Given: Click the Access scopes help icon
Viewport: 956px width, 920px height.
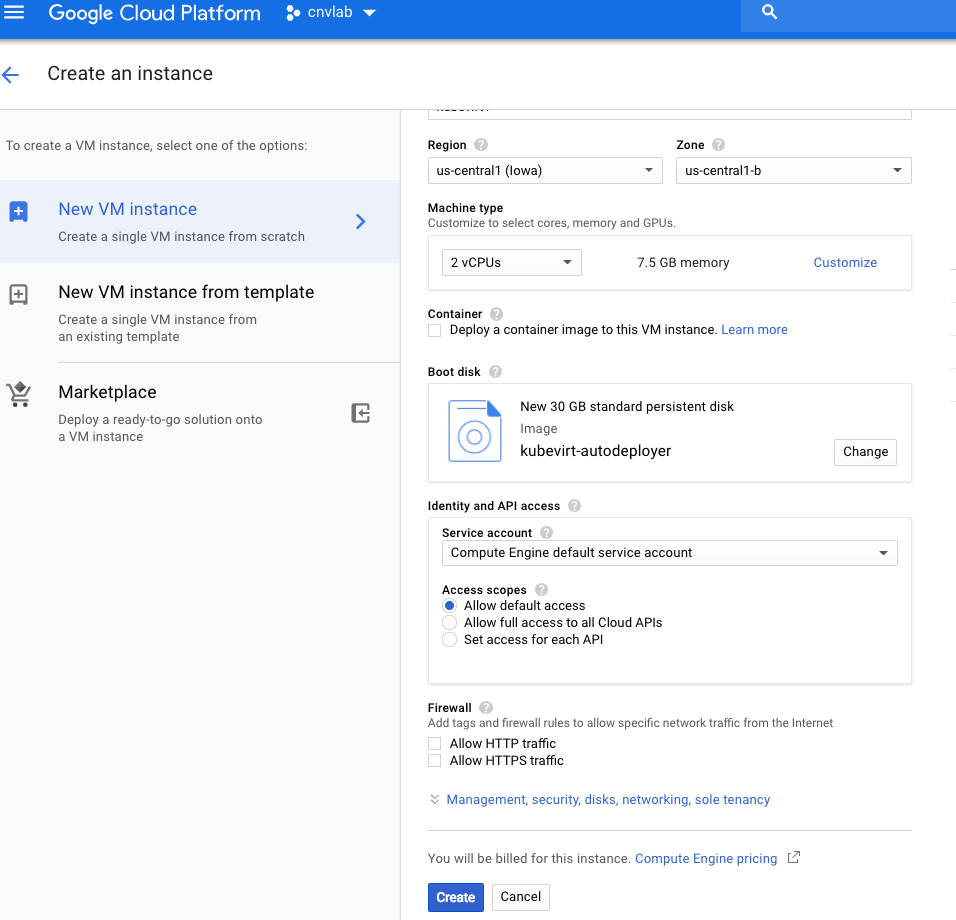Looking at the screenshot, I should (541, 590).
